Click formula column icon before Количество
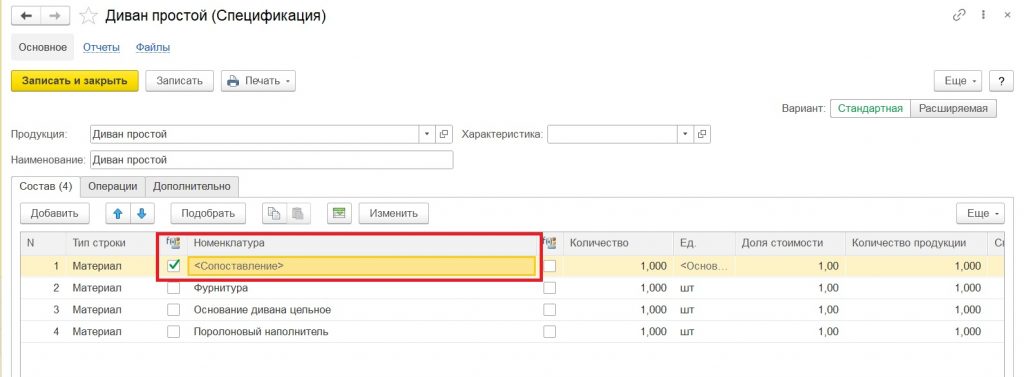The image size is (1024, 377). [550, 242]
